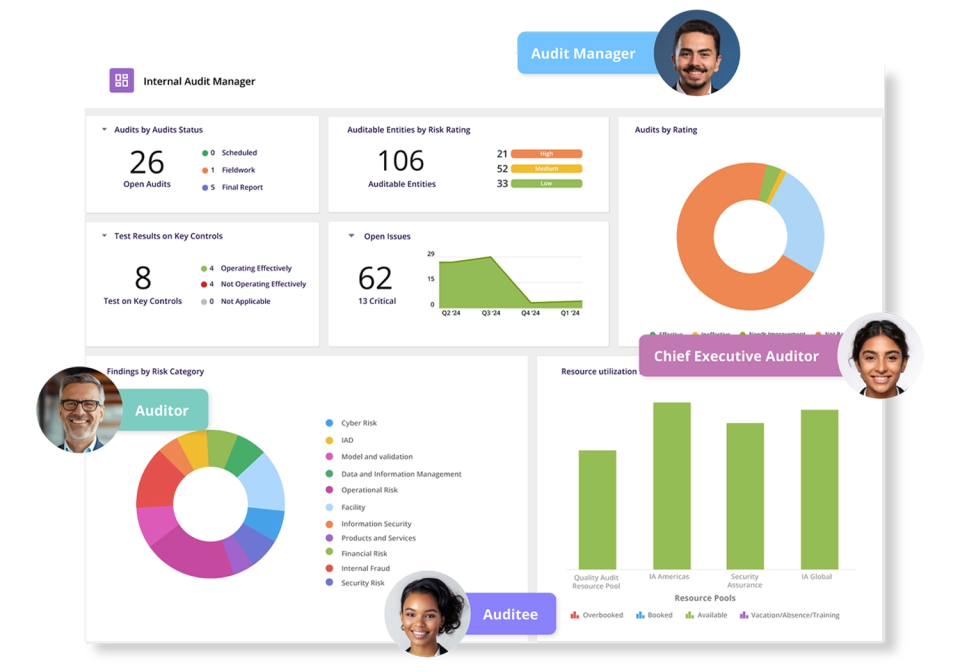Click the Q1 '24 axis label
This screenshot has width=960, height=672.
click(x=570, y=313)
